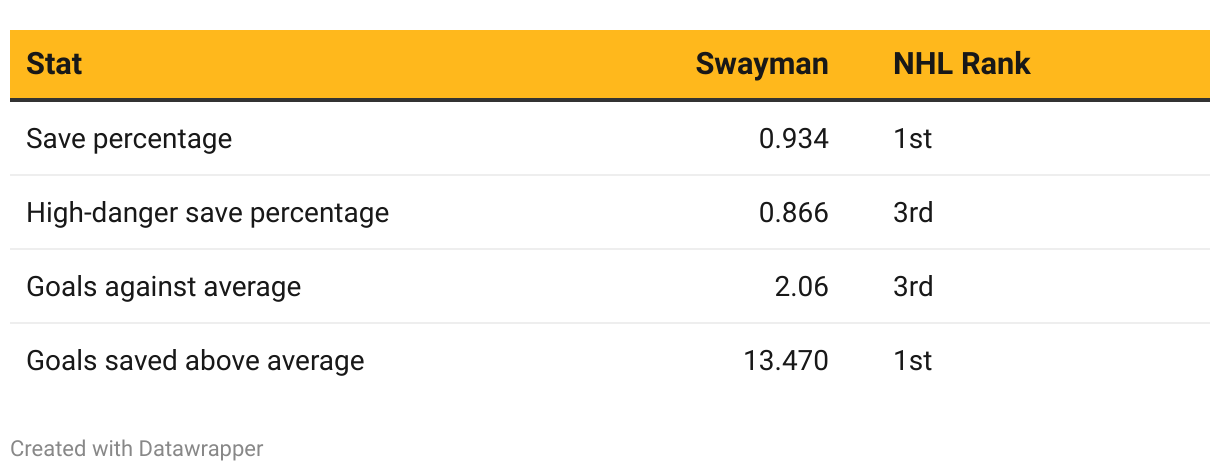Click the 13.470 value cell
1220x472 pixels.
point(786,360)
